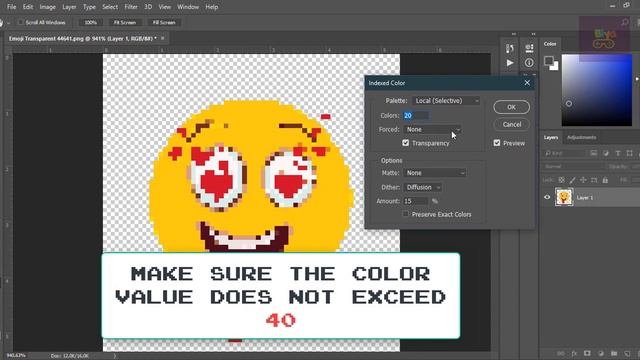Lock artboard nesting icon
Viewport: 640px width, 360px height.
coord(594,180)
